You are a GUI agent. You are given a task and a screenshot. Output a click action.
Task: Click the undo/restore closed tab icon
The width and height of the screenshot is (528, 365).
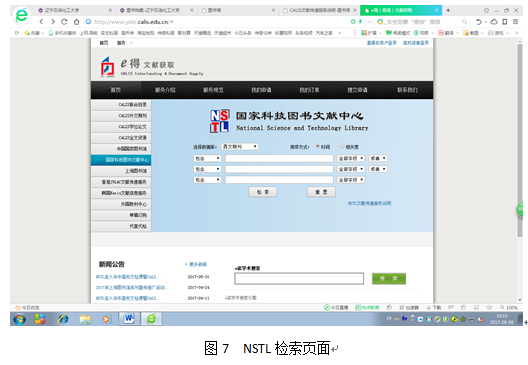coord(479,22)
